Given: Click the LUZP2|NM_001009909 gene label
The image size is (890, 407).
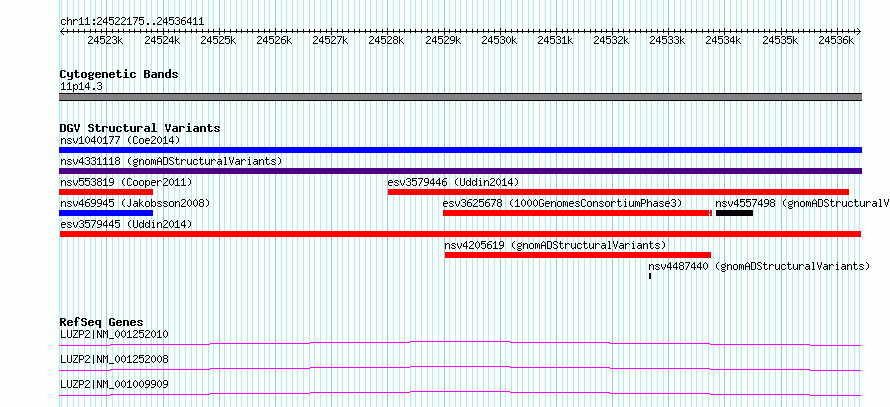Looking at the screenshot, I should pos(114,385).
